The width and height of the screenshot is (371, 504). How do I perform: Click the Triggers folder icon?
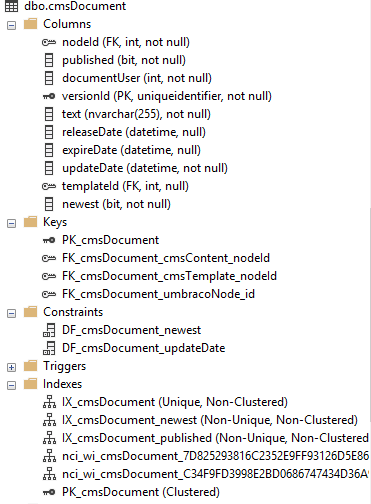click(x=30, y=366)
